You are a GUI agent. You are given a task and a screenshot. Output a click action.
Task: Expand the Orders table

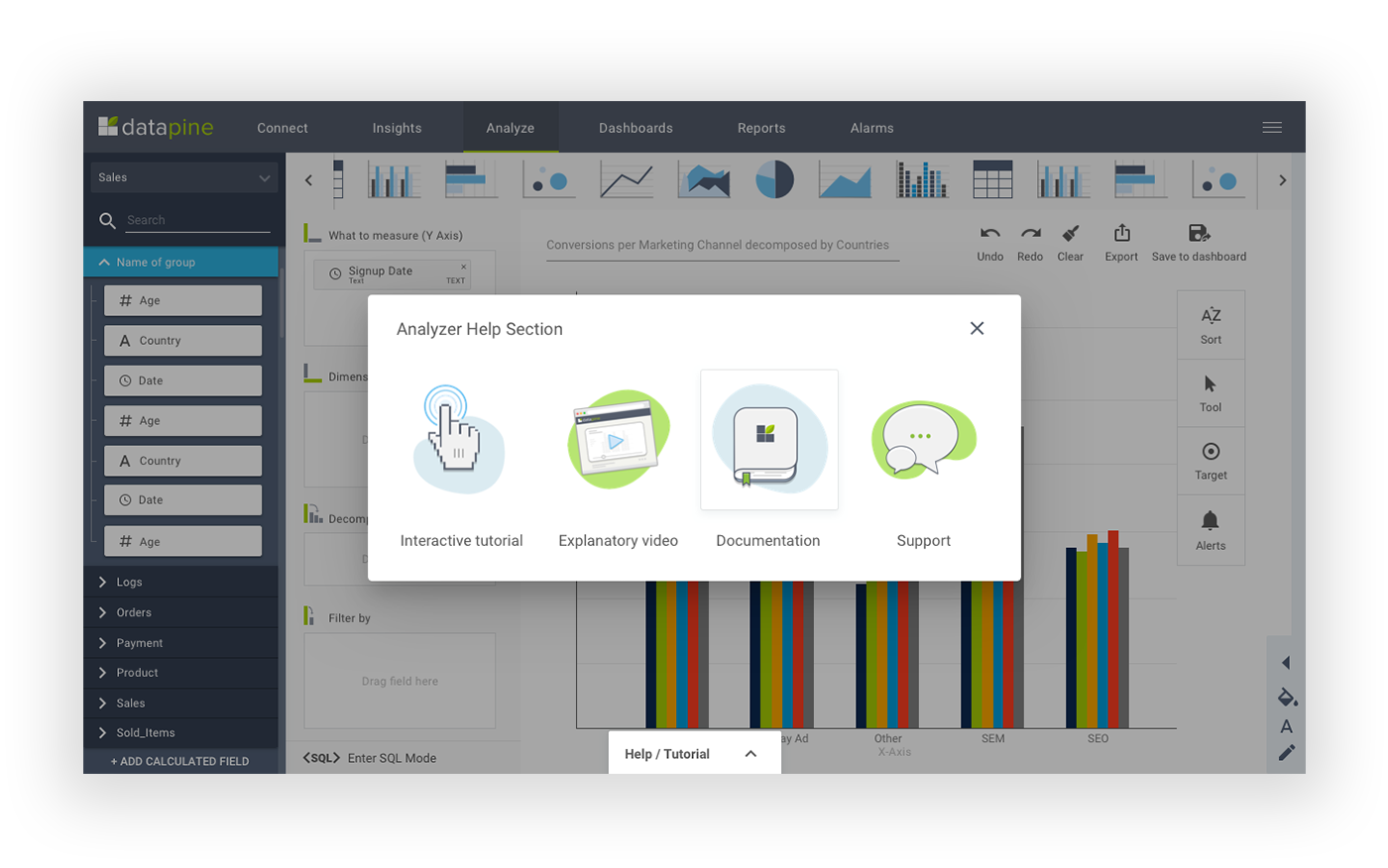pos(180,612)
